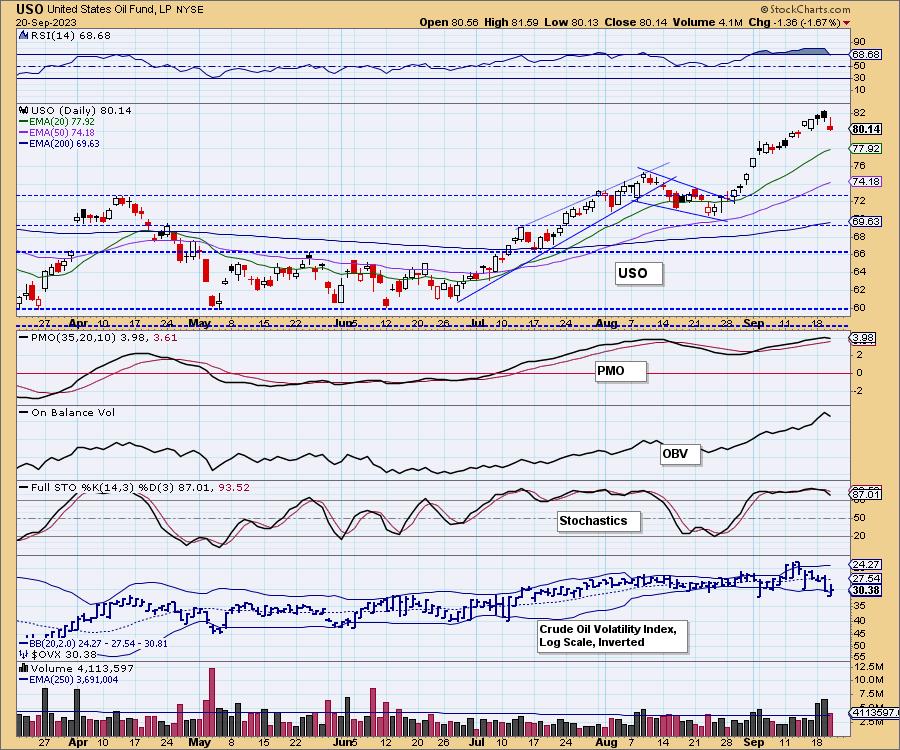Click the 74.18 EMA axis tag
Viewport: 900px width, 750px height.
click(x=866, y=181)
